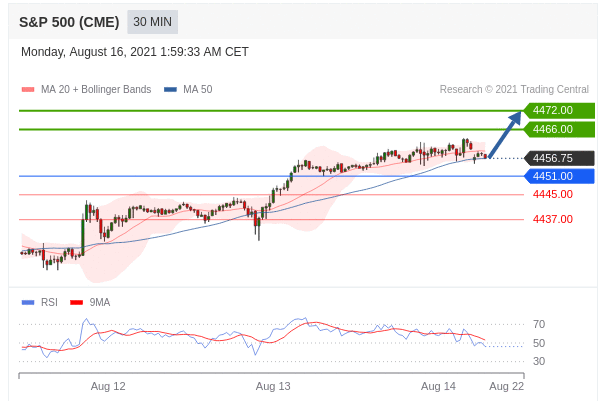Click the blue MA 50 legend swatch
Screen dimensions: 604x401
(x=170, y=90)
